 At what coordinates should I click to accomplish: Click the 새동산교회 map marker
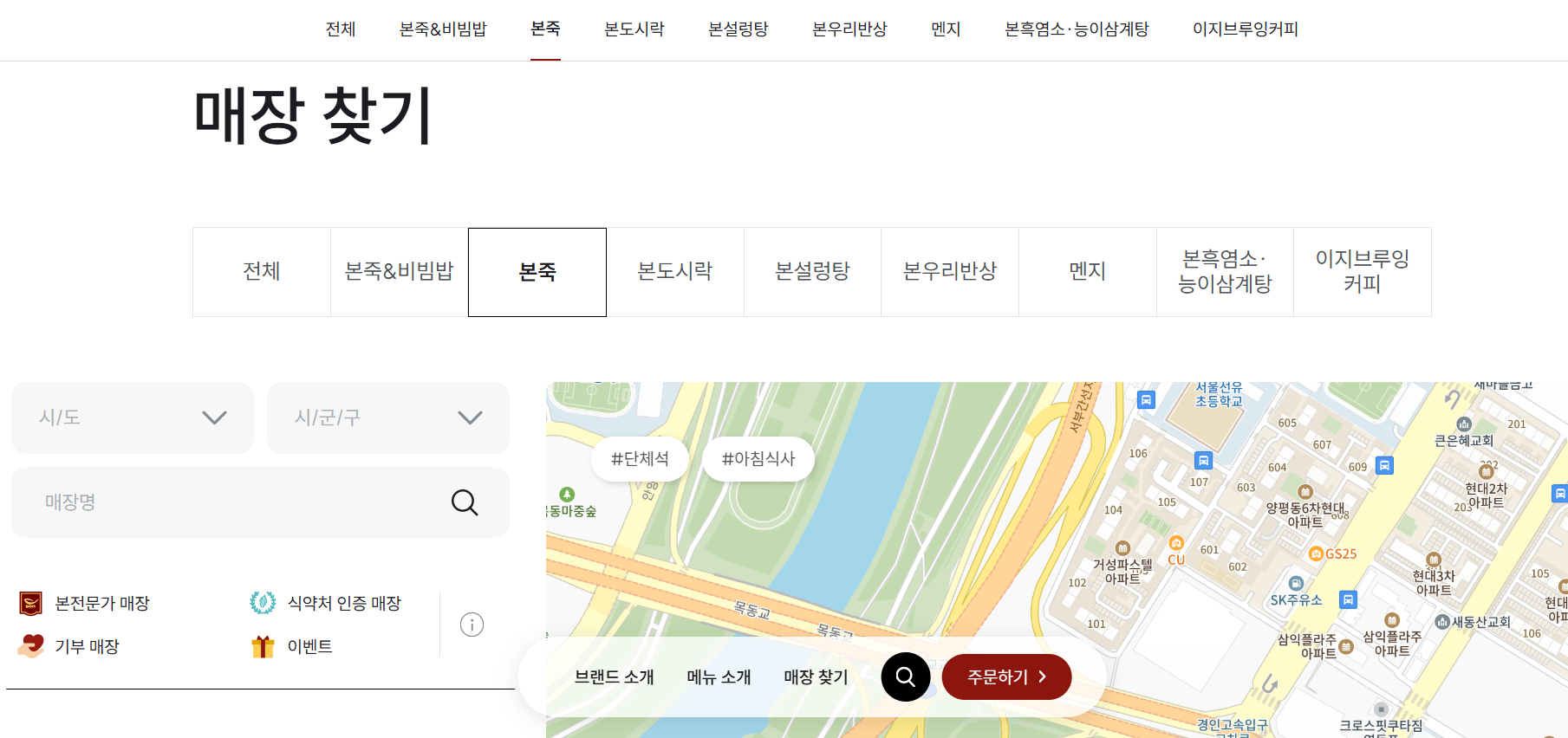1442,621
